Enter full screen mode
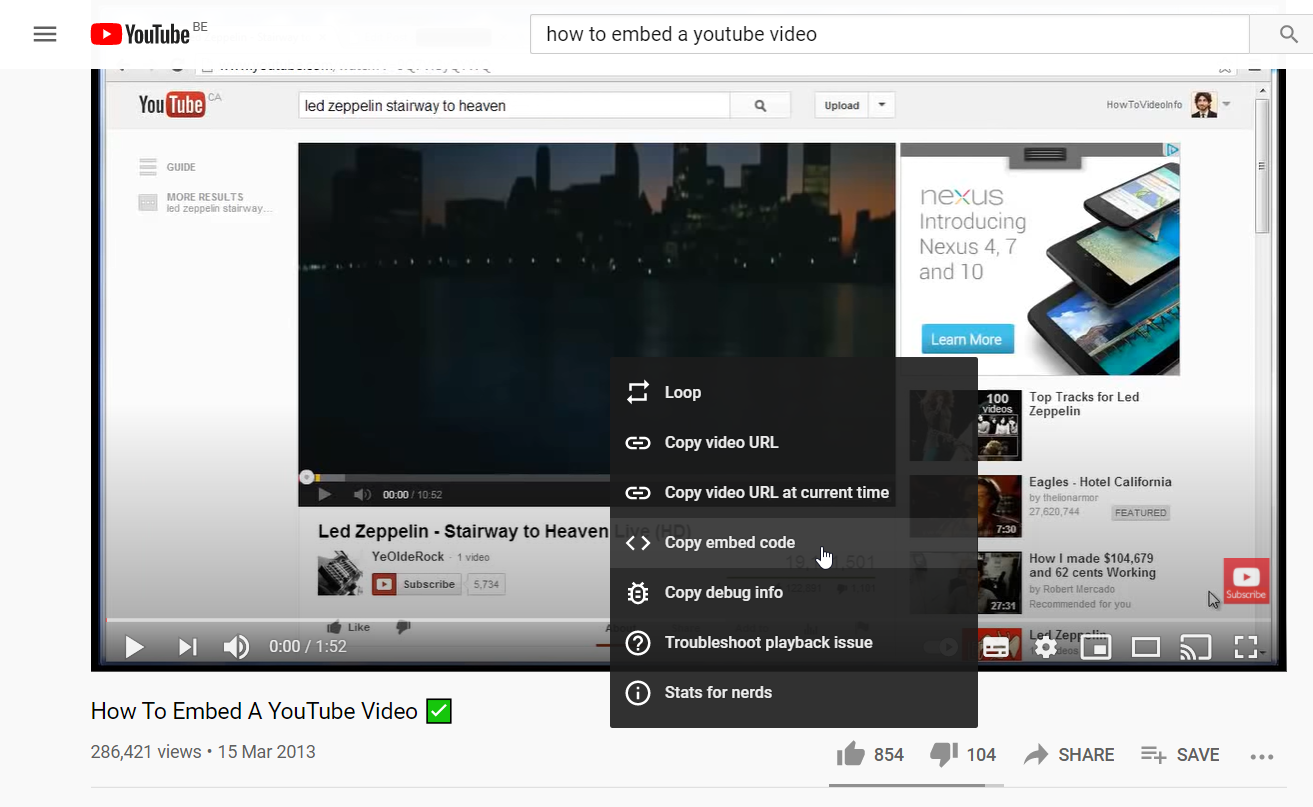The width and height of the screenshot is (1313, 807). [x=1245, y=647]
